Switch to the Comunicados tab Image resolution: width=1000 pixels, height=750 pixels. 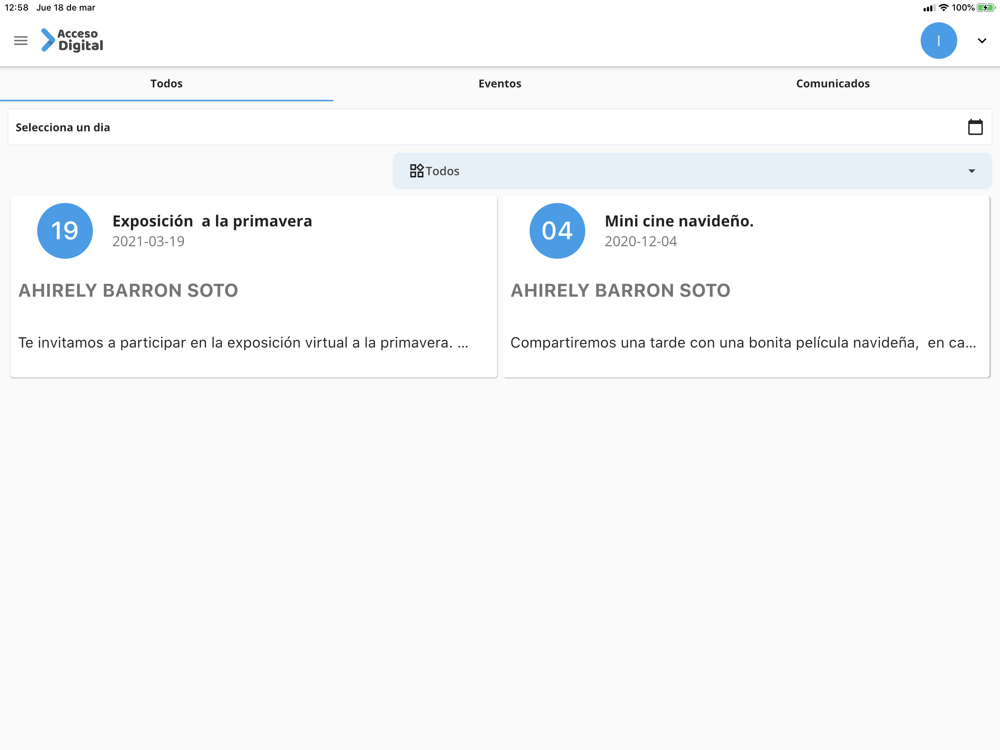pyautogui.click(x=833, y=84)
